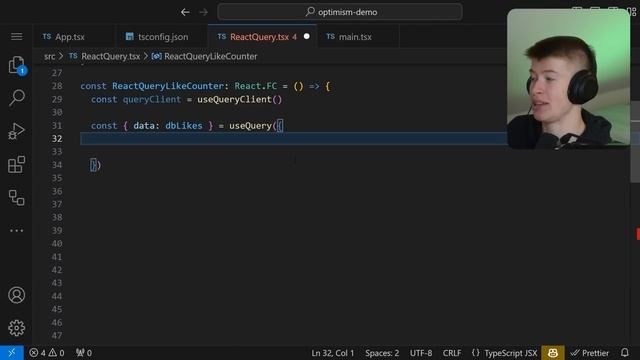
Task: Click the closing brace on line 34
Action: pos(93,165)
